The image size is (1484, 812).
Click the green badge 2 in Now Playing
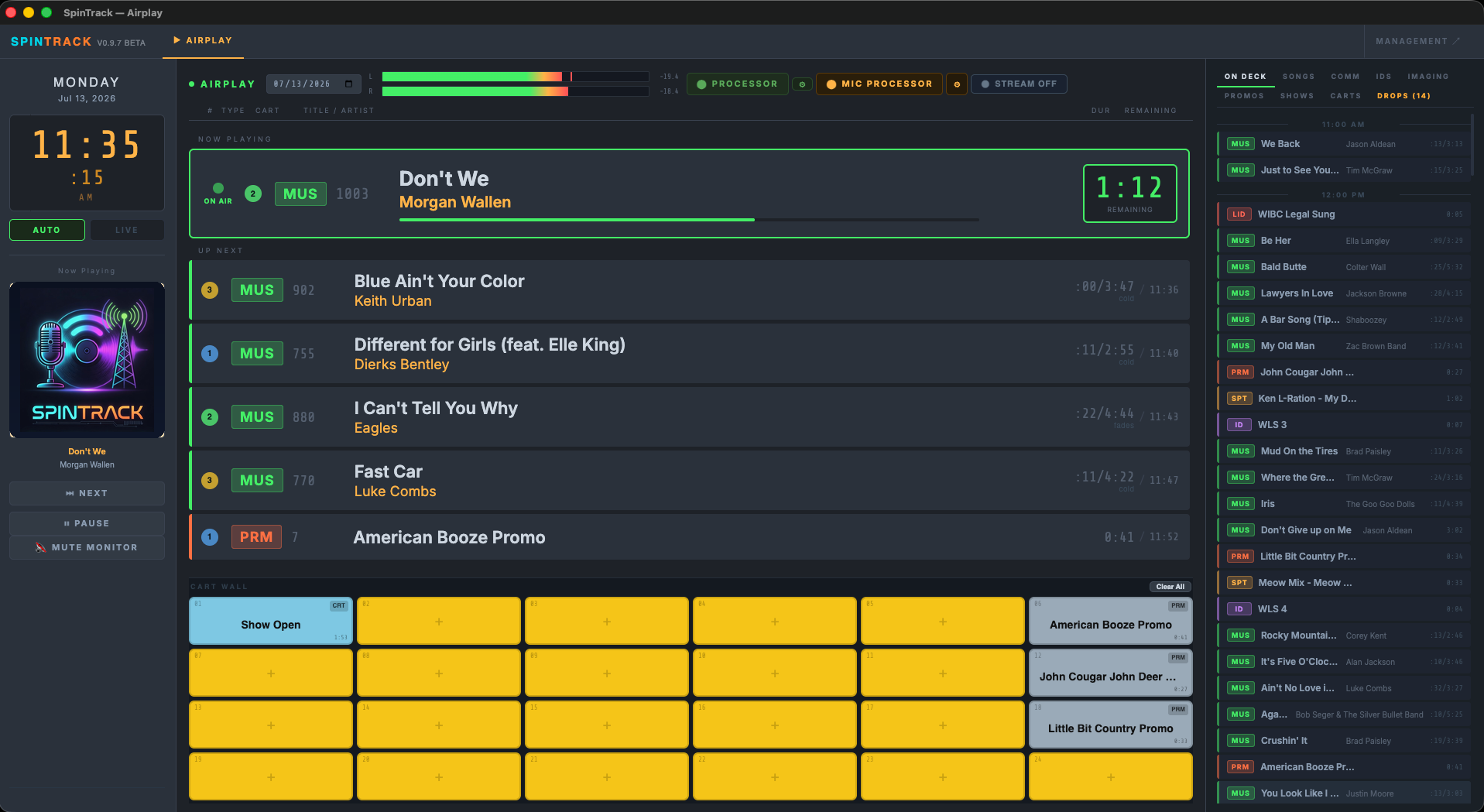point(253,194)
